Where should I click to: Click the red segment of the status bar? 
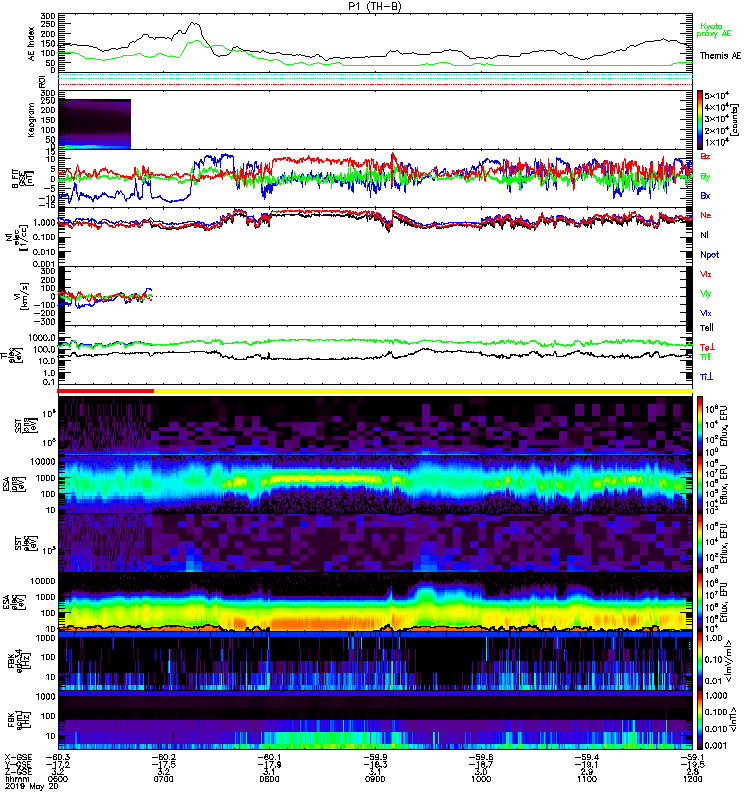pyautogui.click(x=106, y=391)
